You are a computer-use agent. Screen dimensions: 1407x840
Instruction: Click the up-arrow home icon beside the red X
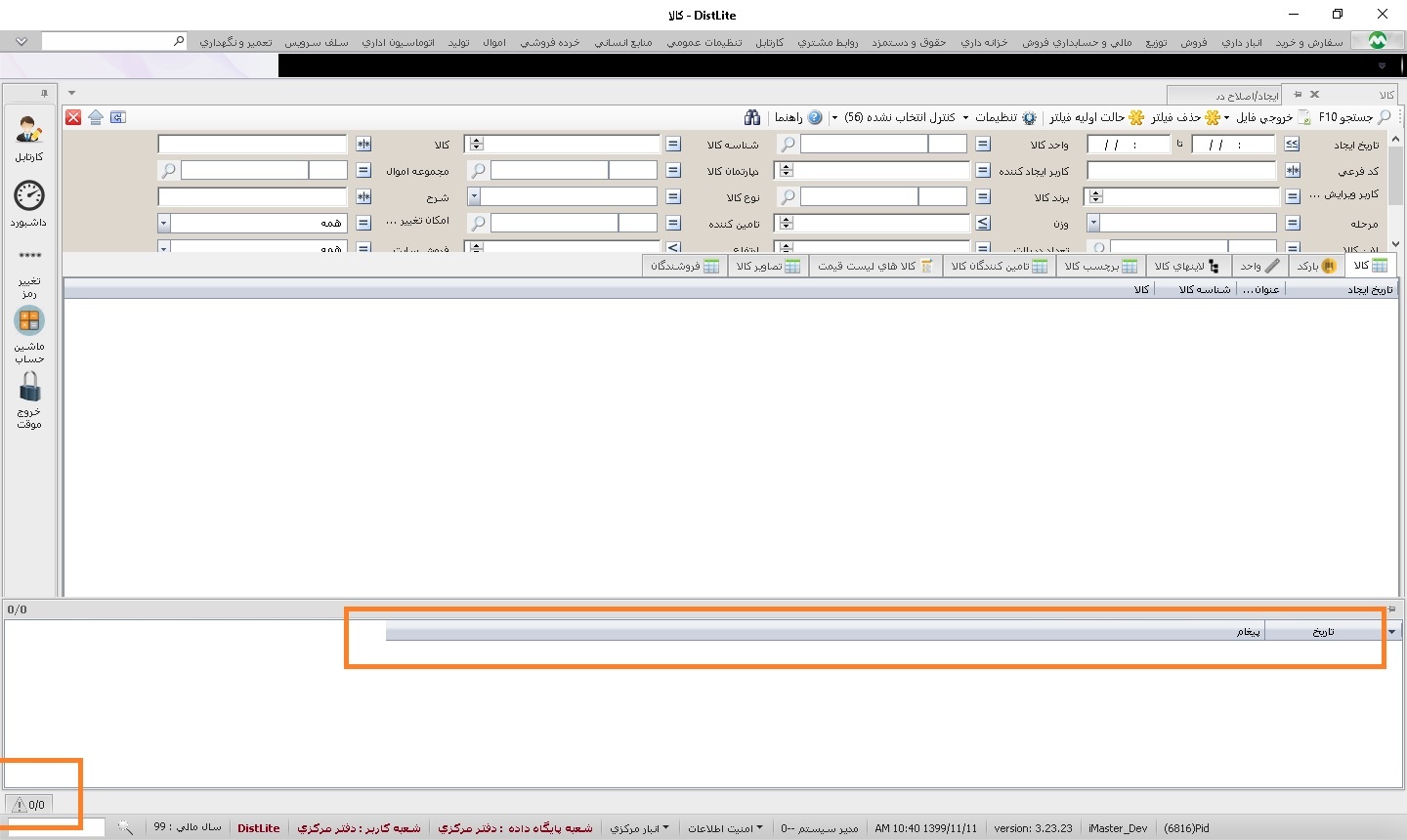tap(96, 117)
